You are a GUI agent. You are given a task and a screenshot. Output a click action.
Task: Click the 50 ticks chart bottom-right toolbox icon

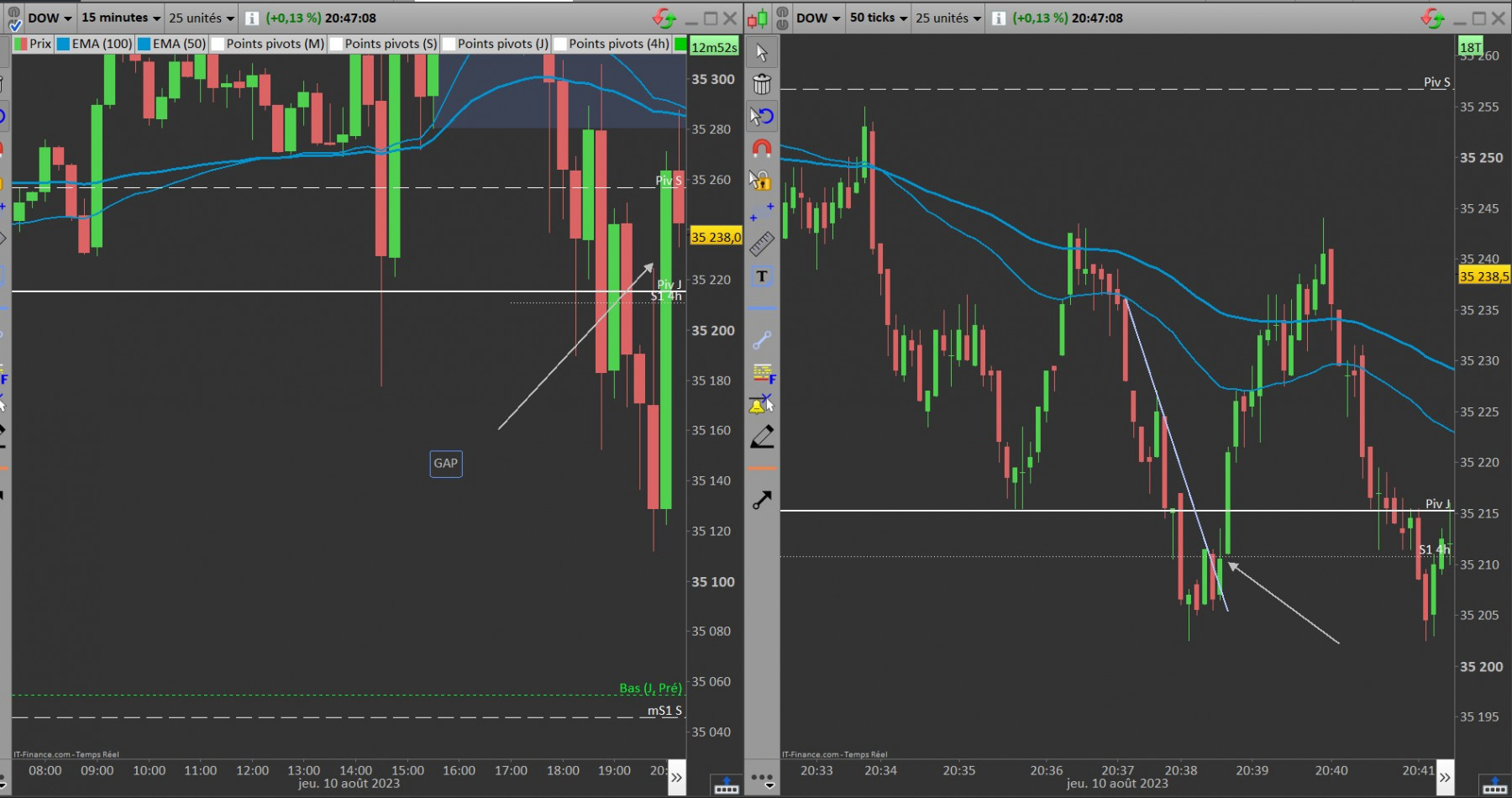1494,786
